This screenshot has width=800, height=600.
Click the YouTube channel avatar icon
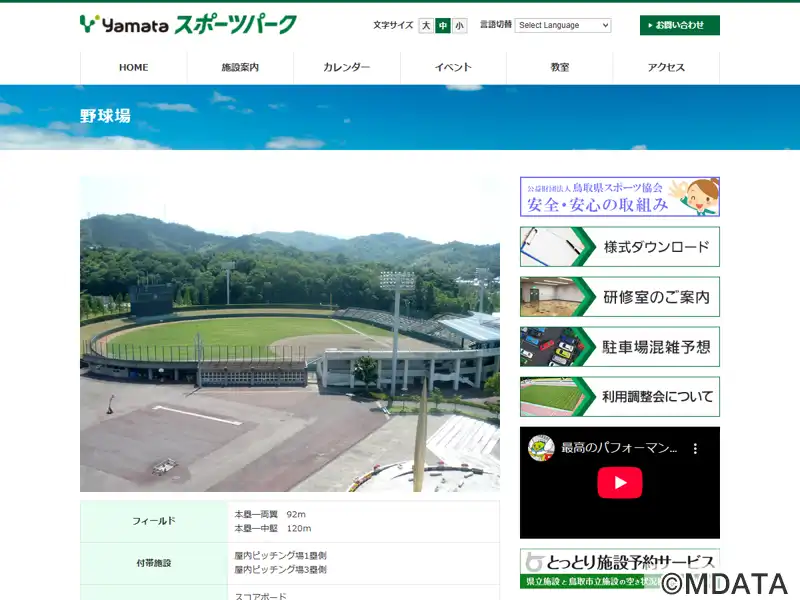pyautogui.click(x=541, y=448)
